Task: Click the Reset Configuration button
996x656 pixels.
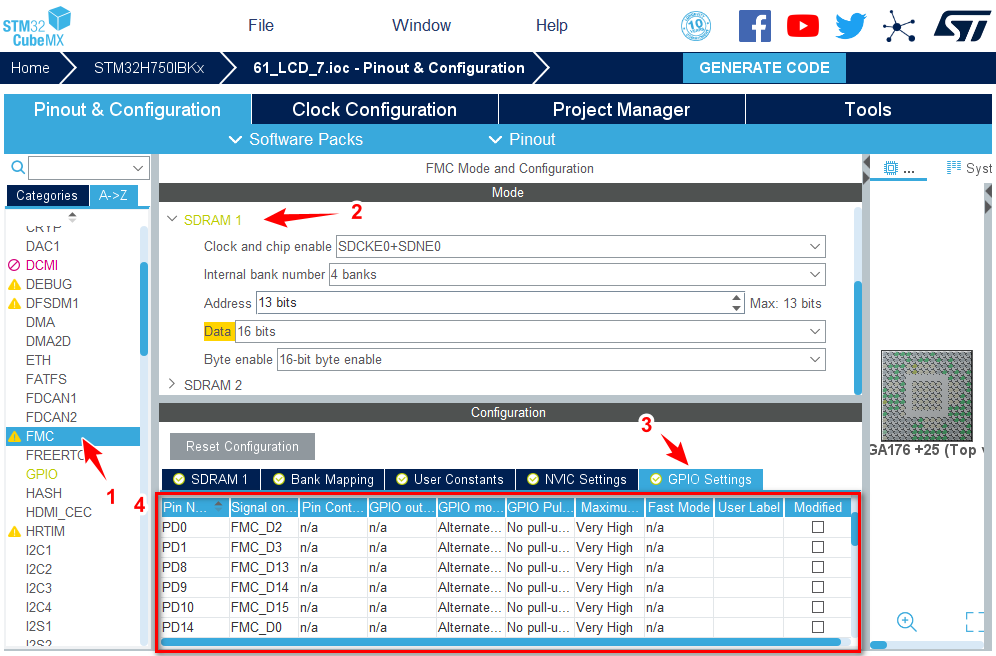Action: pos(242,446)
